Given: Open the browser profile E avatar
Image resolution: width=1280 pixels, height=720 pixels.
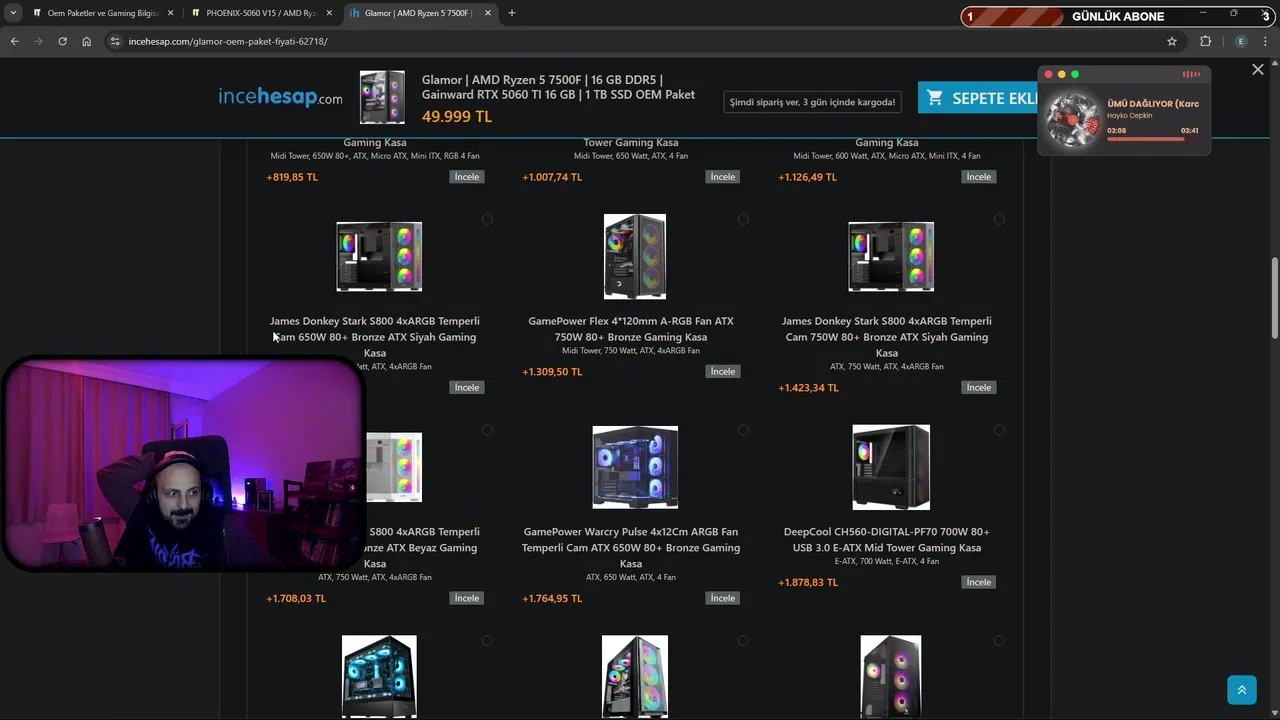Looking at the screenshot, I should point(1241,41).
